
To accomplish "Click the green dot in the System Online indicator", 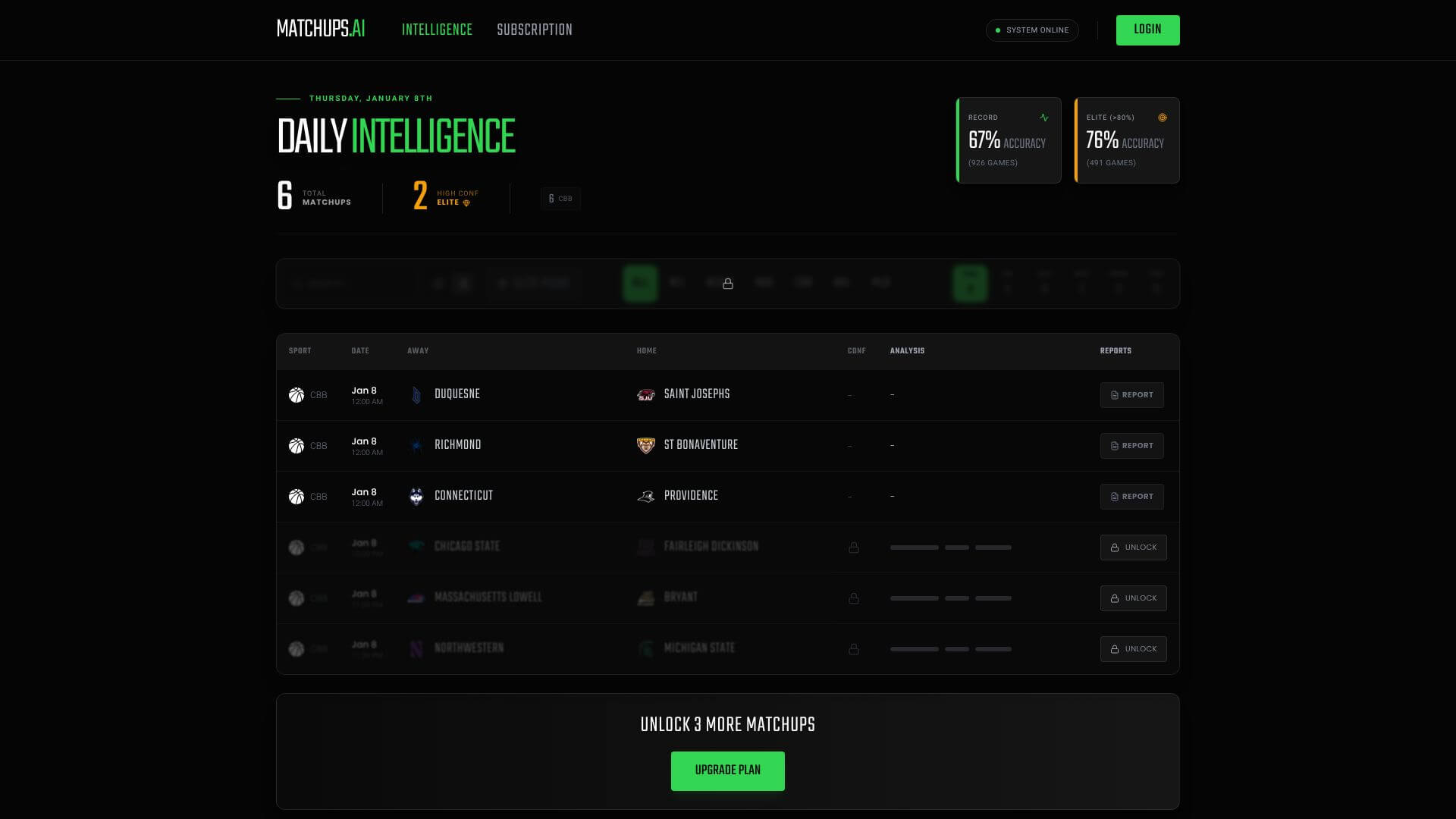I will (996, 30).
